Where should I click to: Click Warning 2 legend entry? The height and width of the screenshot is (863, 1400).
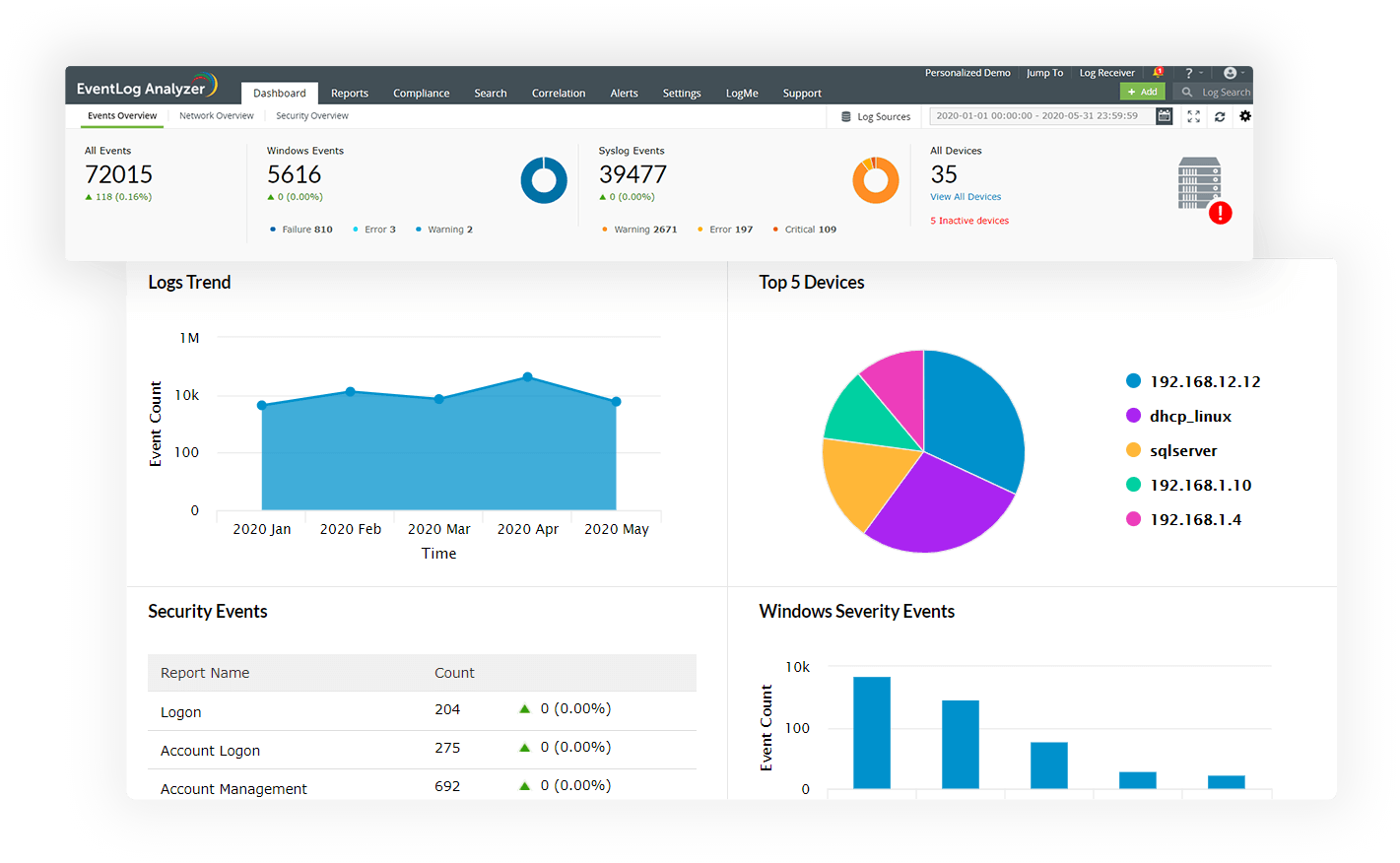click(444, 230)
